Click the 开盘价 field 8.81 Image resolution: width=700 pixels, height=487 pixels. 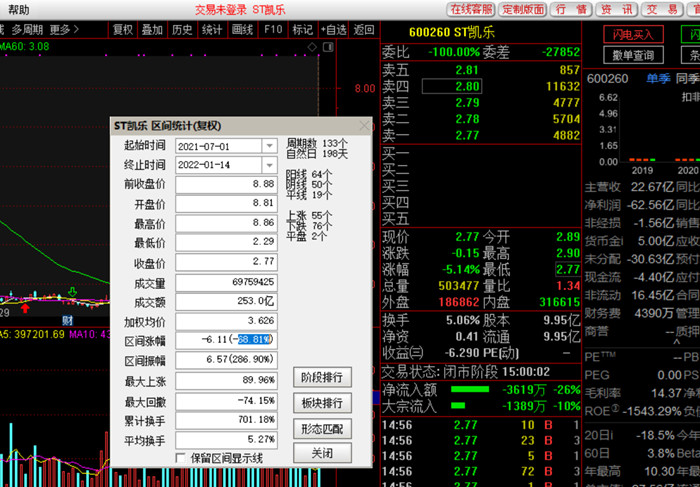tap(226, 204)
